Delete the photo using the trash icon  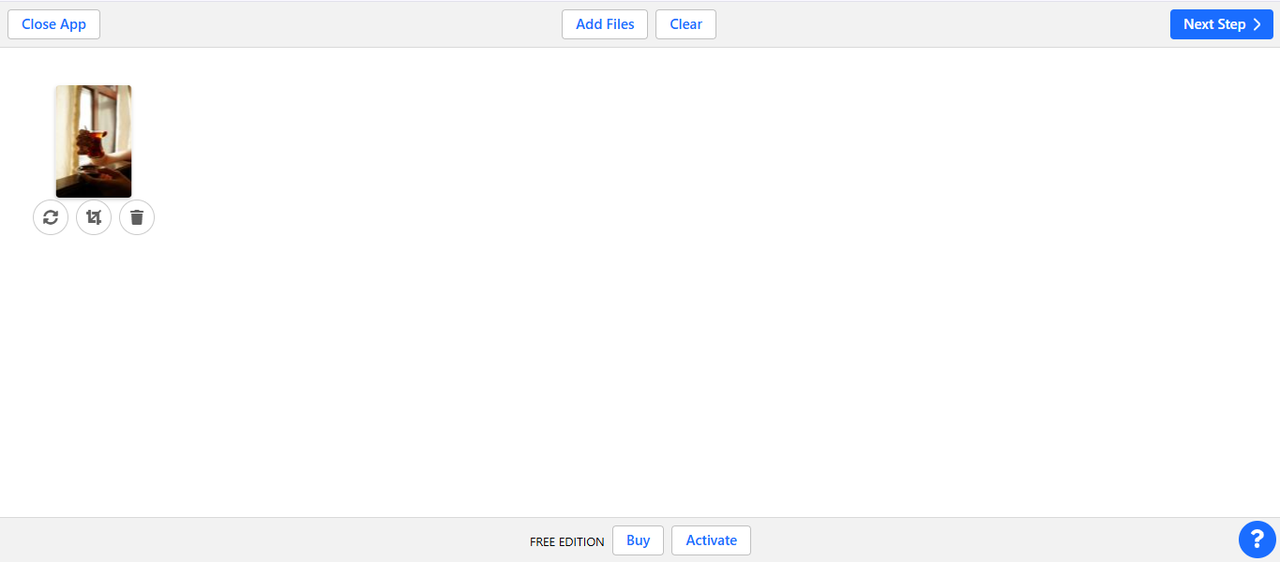point(137,217)
